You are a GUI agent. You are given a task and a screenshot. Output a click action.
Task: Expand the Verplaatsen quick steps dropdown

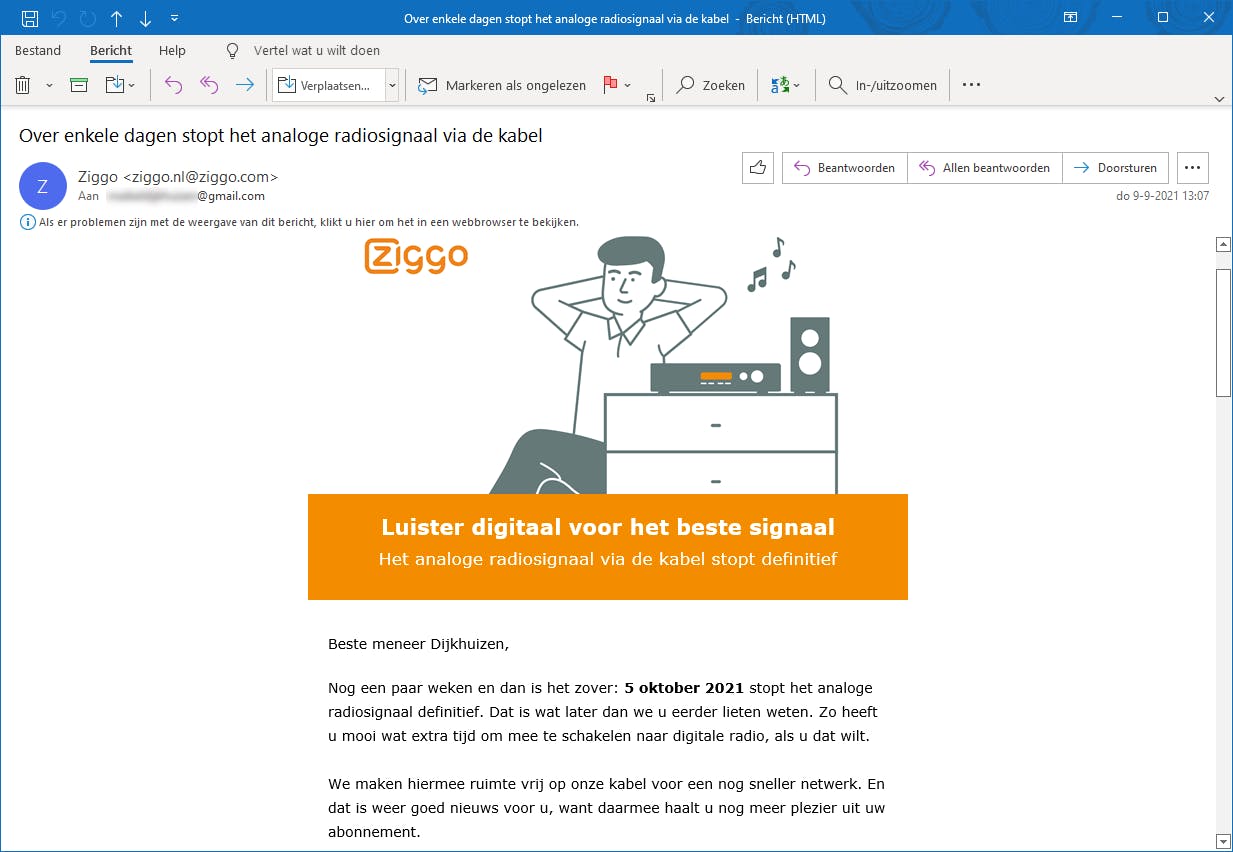point(392,85)
